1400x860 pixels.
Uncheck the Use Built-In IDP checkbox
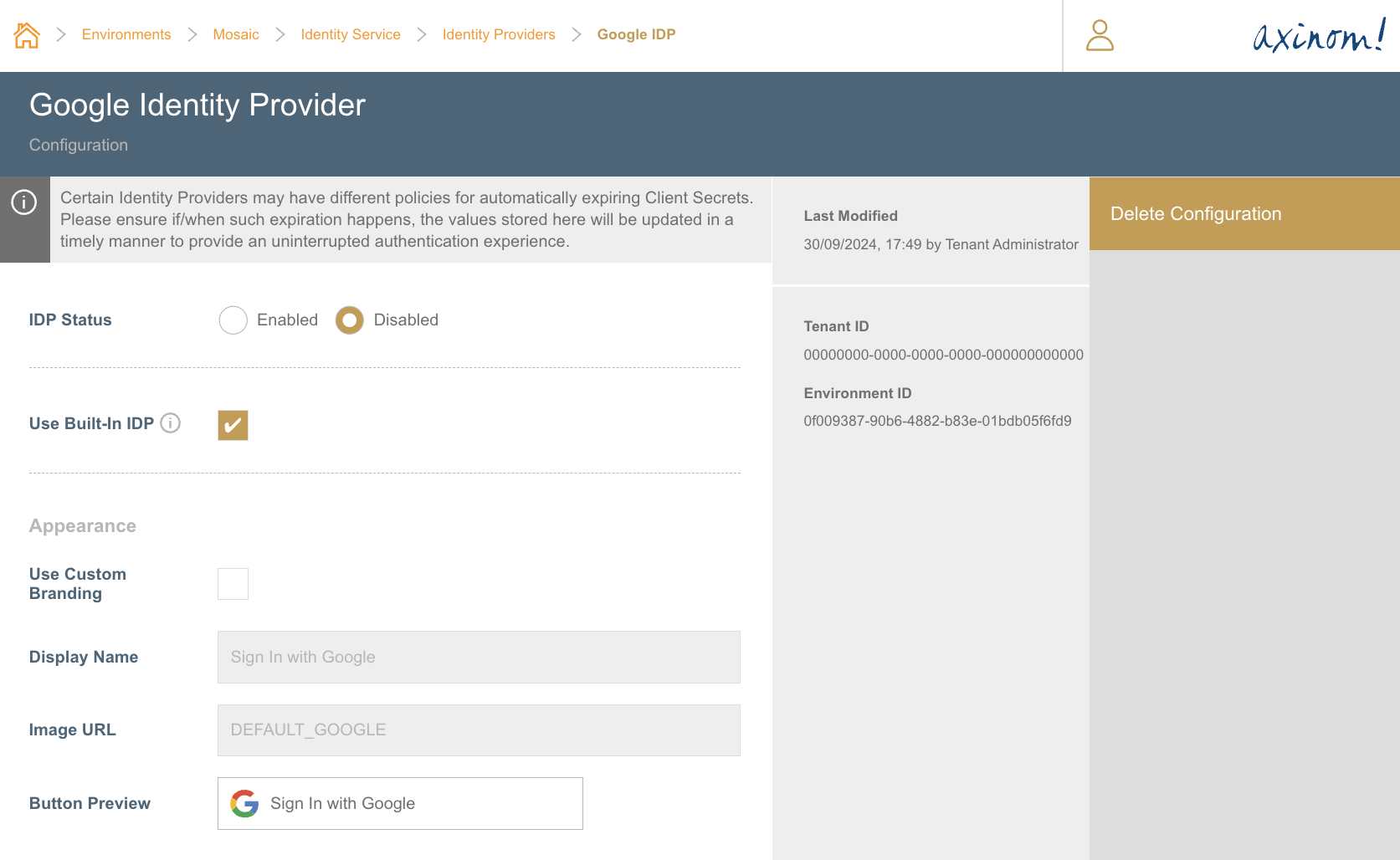(x=233, y=425)
